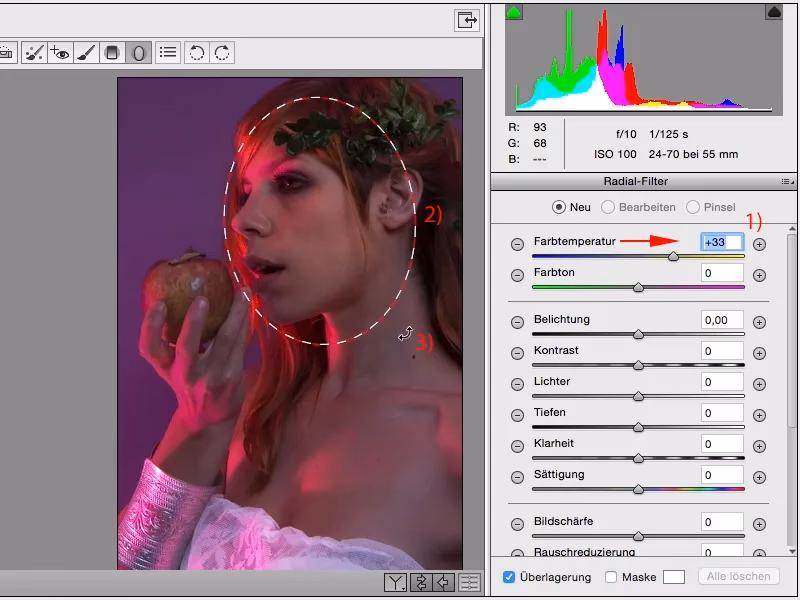
Task: Select the Radial Filter tool
Action: click(138, 53)
